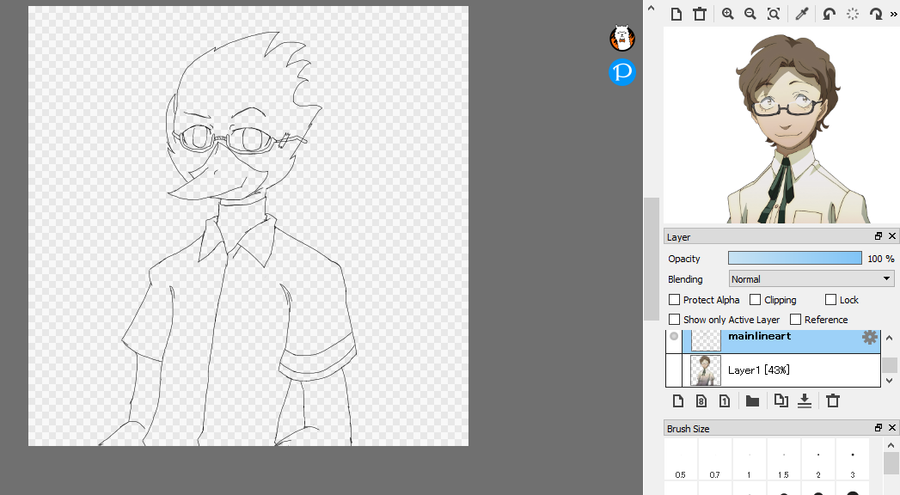Open the Blending mode dropdown
This screenshot has height=495, width=900.
[x=812, y=279]
